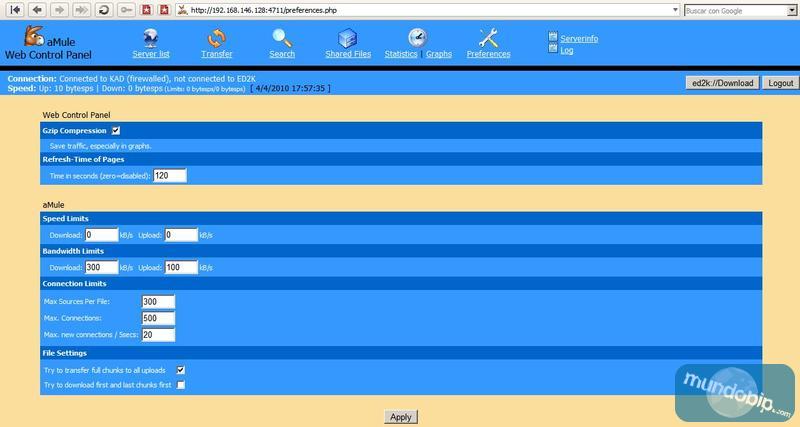800x427 pixels.
Task: Click the 'Bandwidth Limits' heading
Action: click(x=73, y=251)
